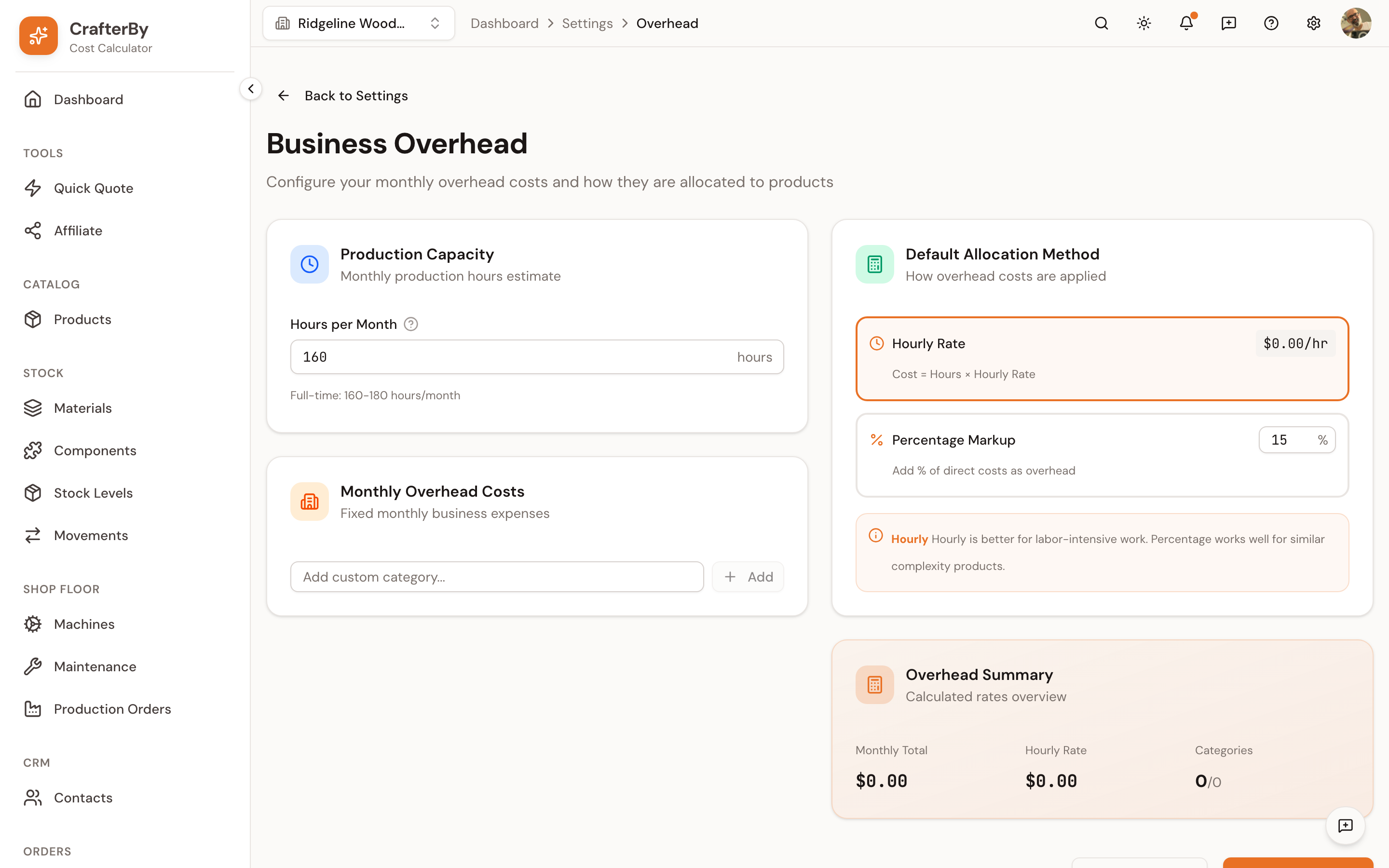This screenshot has width=1389, height=868.
Task: Click the Production Capacity clock icon
Action: point(309,265)
